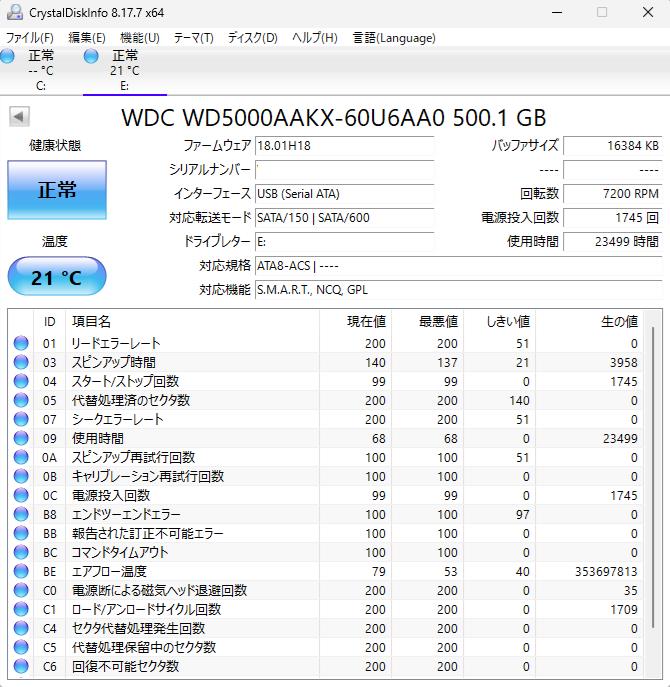Click status orb for 0B キャリブレーション再試行回数

[x=21, y=476]
